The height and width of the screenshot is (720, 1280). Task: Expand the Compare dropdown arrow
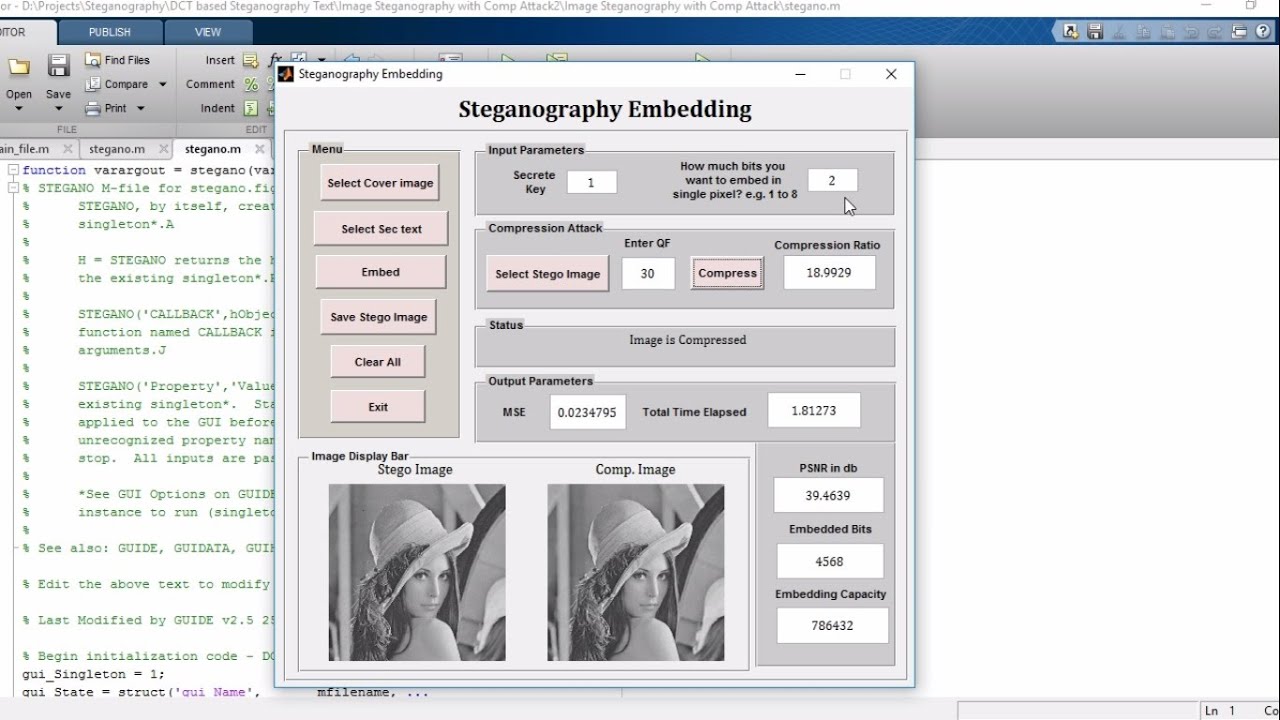[163, 84]
